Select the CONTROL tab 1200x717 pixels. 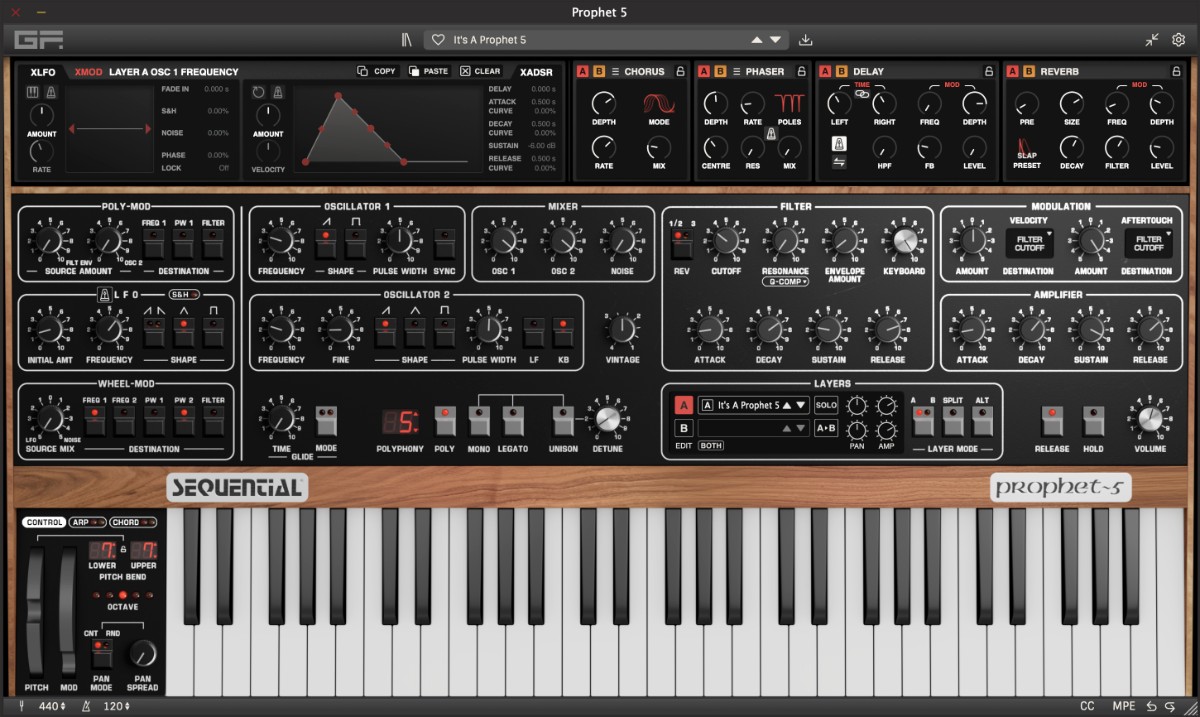pyautogui.click(x=44, y=522)
